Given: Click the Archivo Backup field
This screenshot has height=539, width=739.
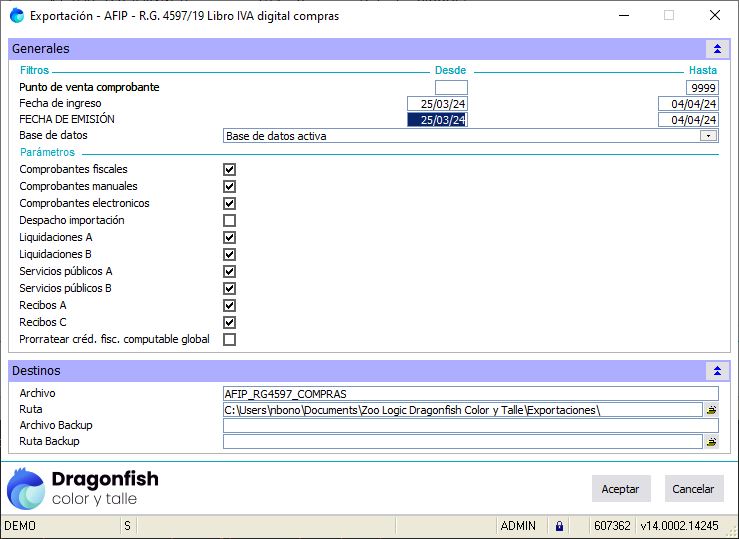Looking at the screenshot, I should [x=471, y=426].
